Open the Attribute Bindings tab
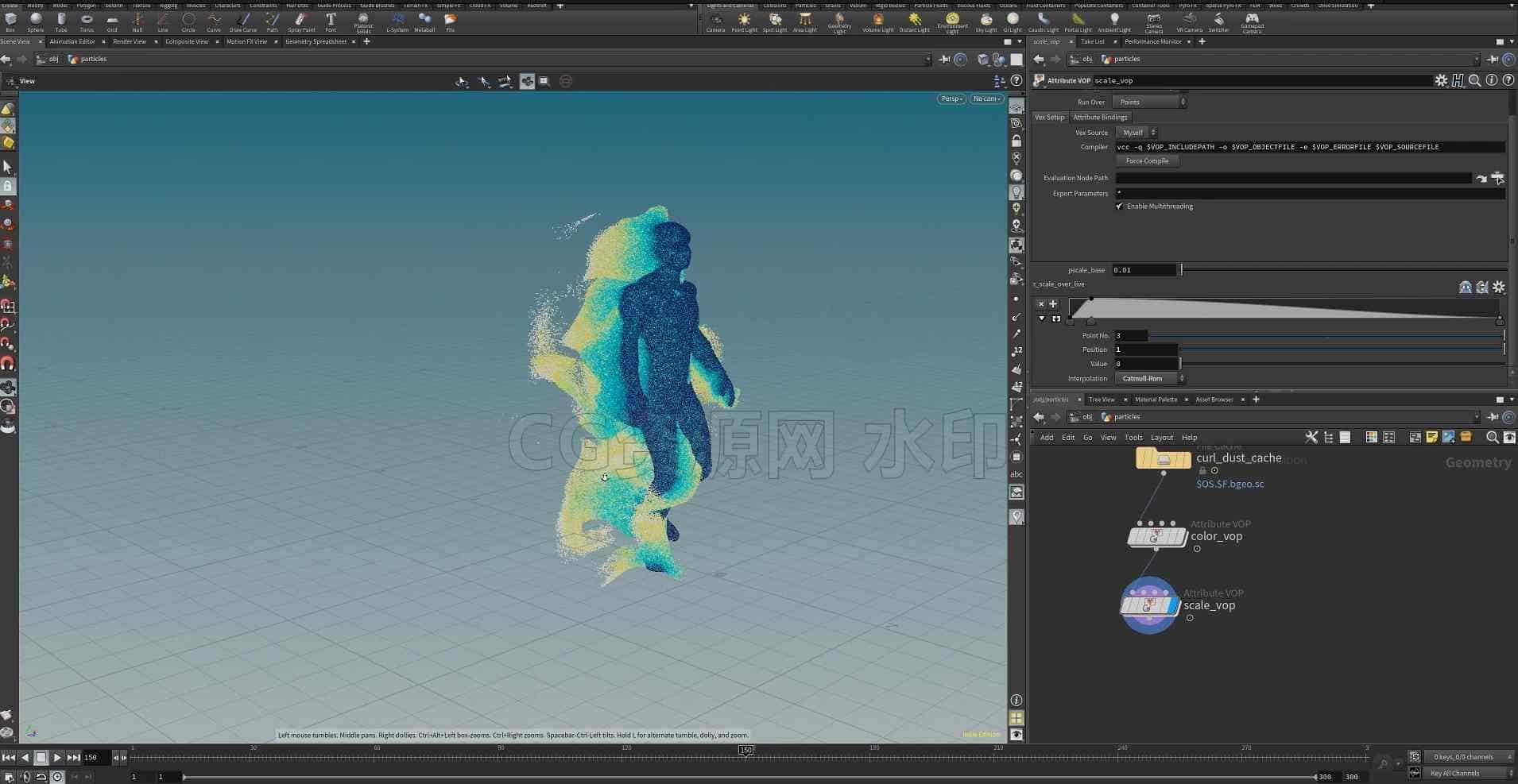 pyautogui.click(x=1100, y=117)
